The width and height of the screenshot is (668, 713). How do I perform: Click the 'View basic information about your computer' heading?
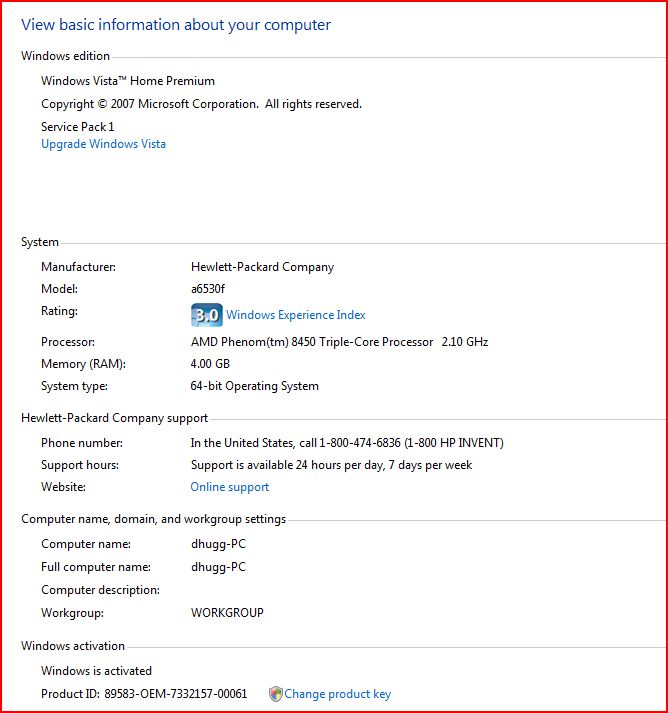point(176,24)
